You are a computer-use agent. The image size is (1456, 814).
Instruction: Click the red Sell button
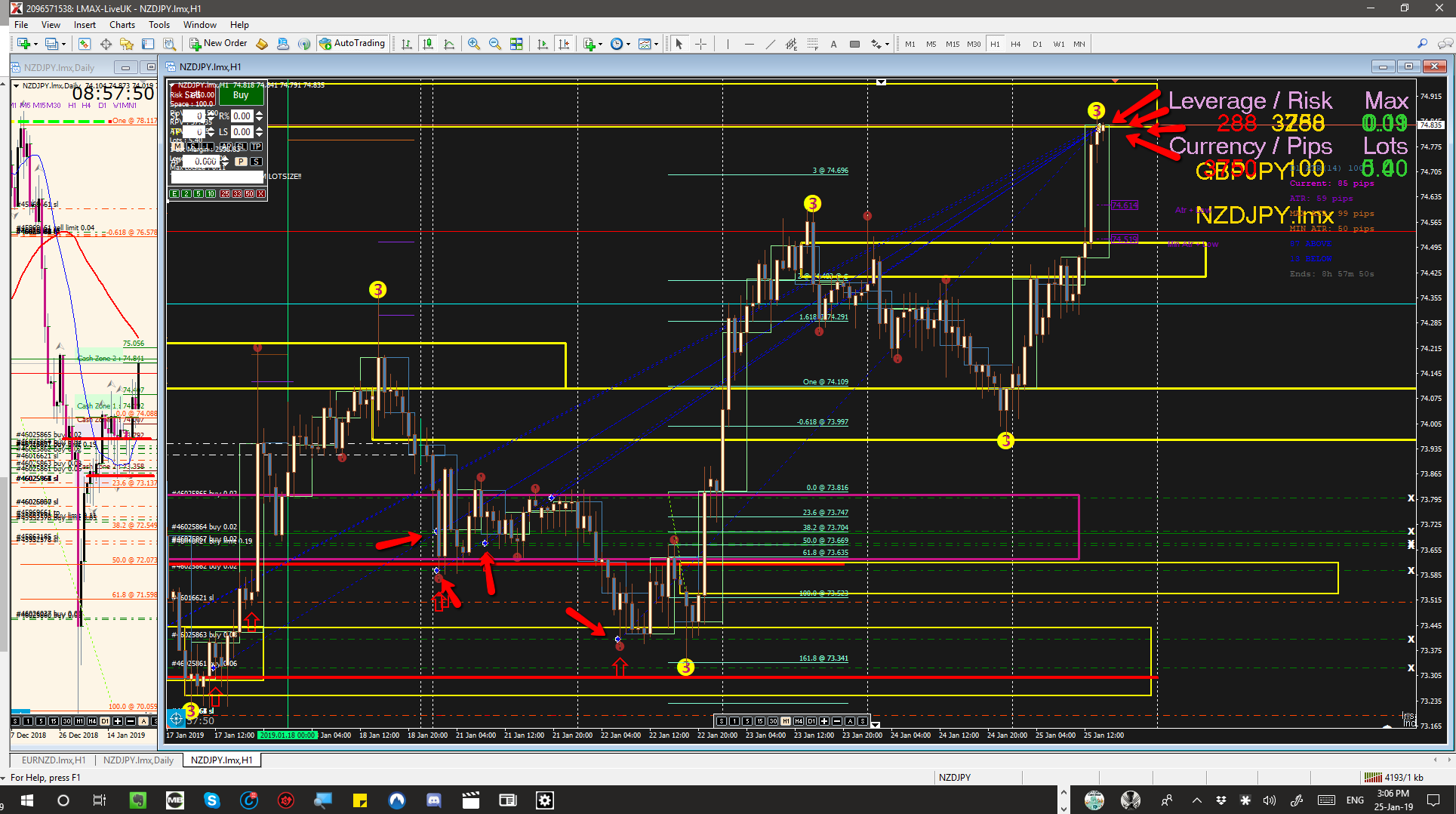[x=193, y=95]
